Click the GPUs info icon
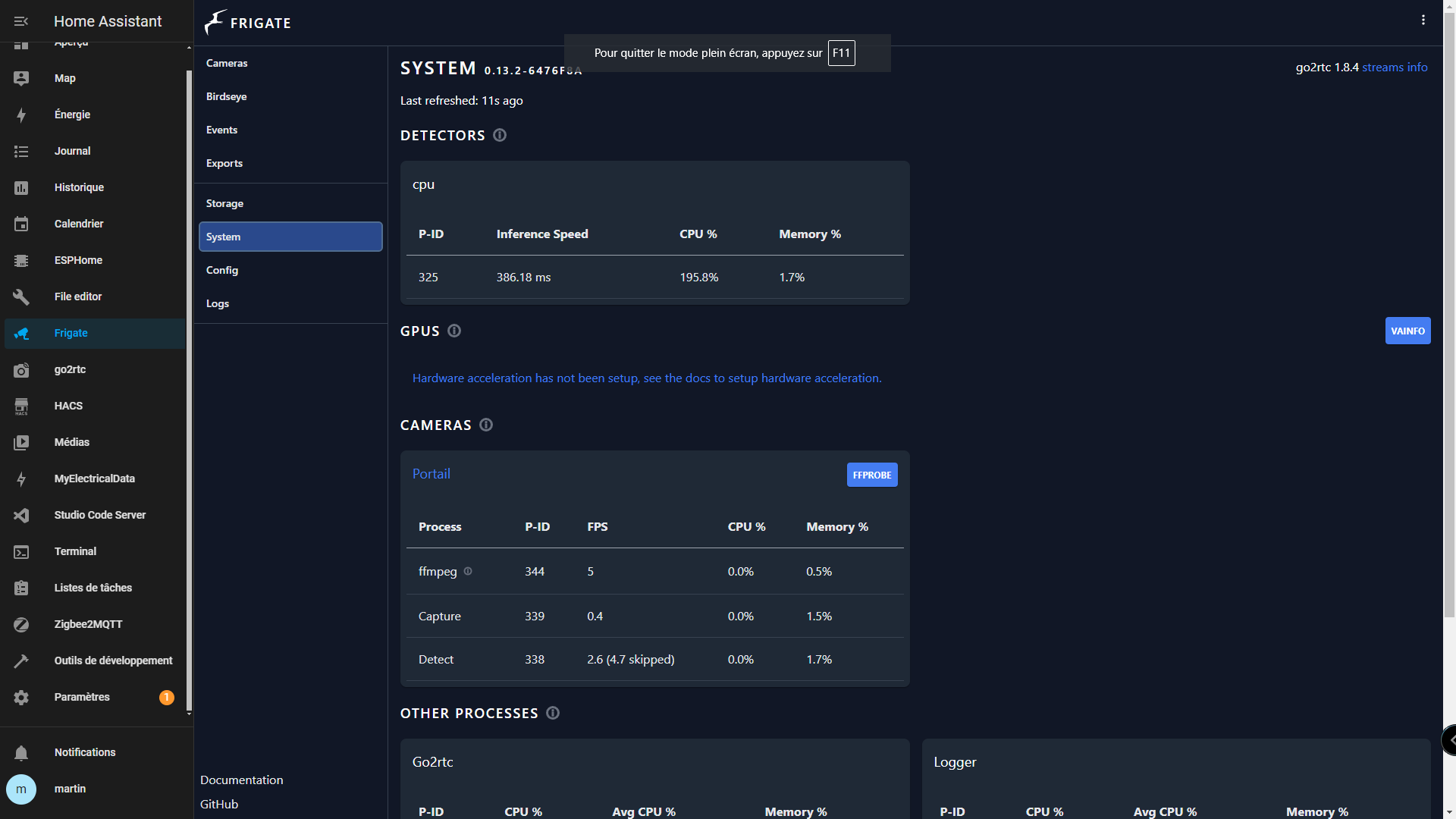Image resolution: width=1456 pixels, height=819 pixels. click(454, 331)
